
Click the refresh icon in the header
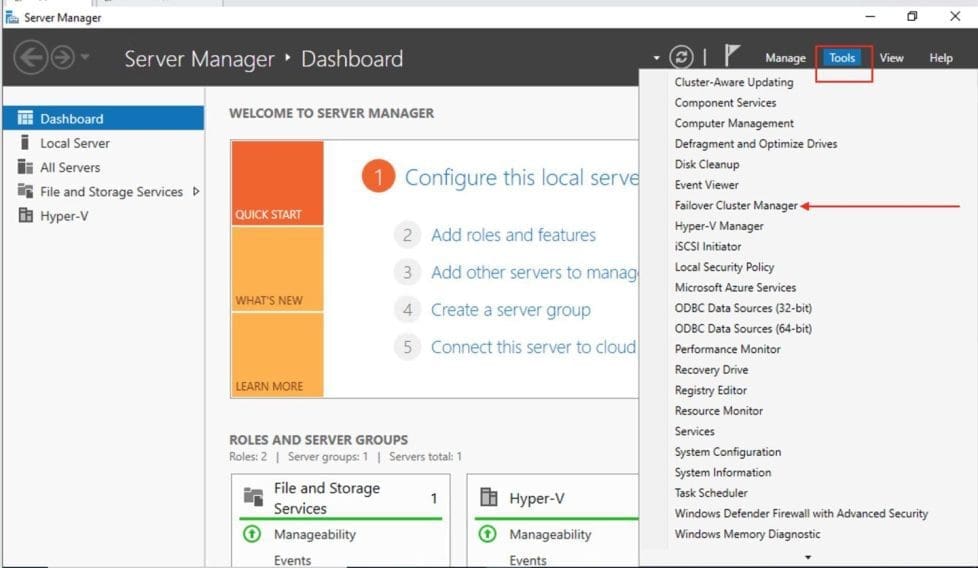681,58
